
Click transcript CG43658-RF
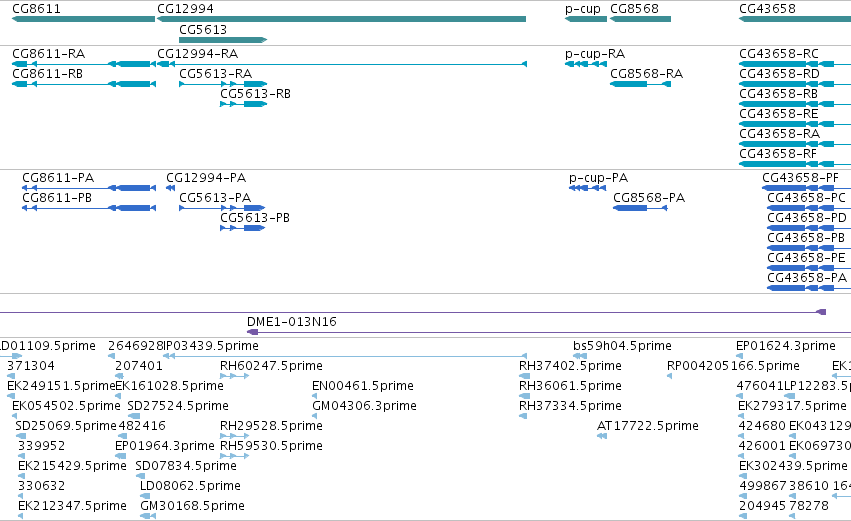pyautogui.click(x=795, y=164)
